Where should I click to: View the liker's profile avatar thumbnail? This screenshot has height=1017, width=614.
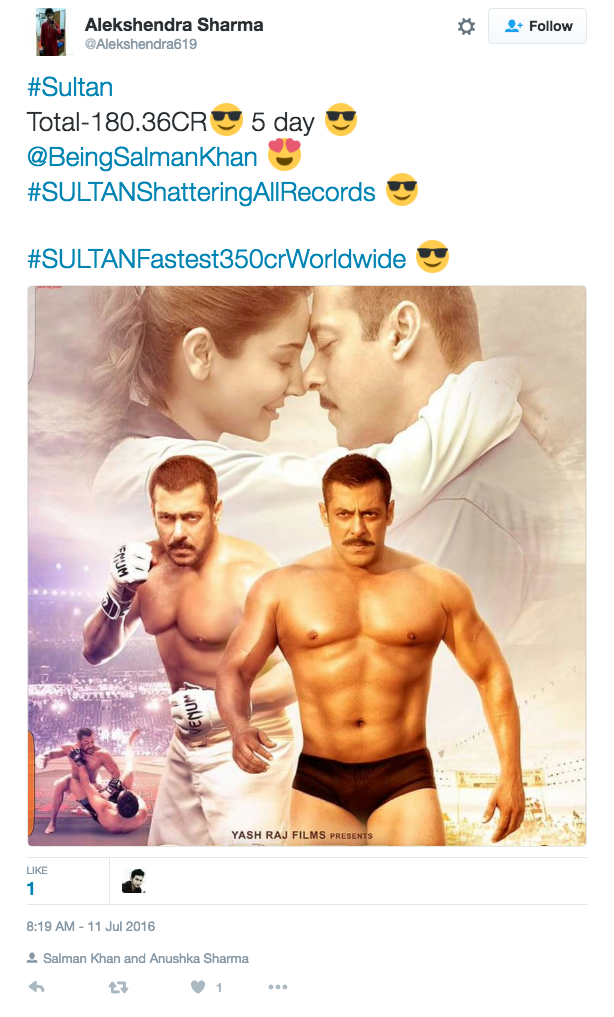(134, 881)
